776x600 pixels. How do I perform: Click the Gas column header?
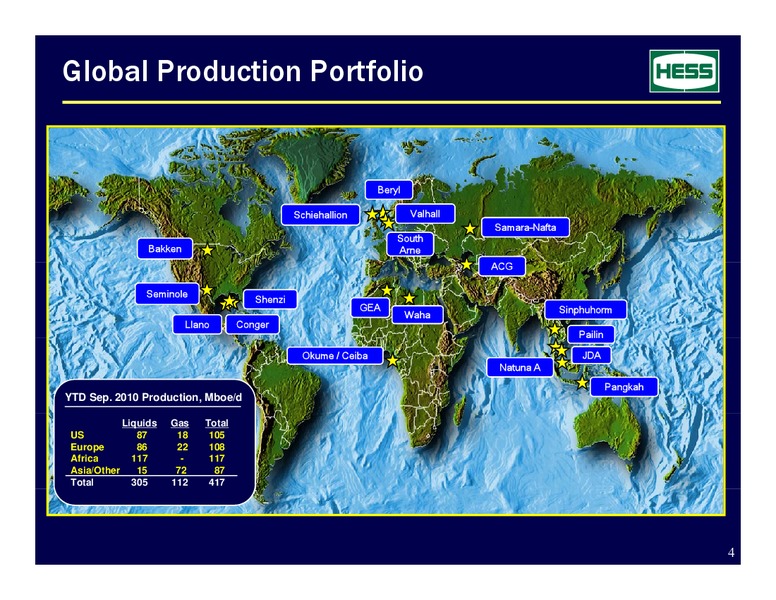[x=180, y=423]
